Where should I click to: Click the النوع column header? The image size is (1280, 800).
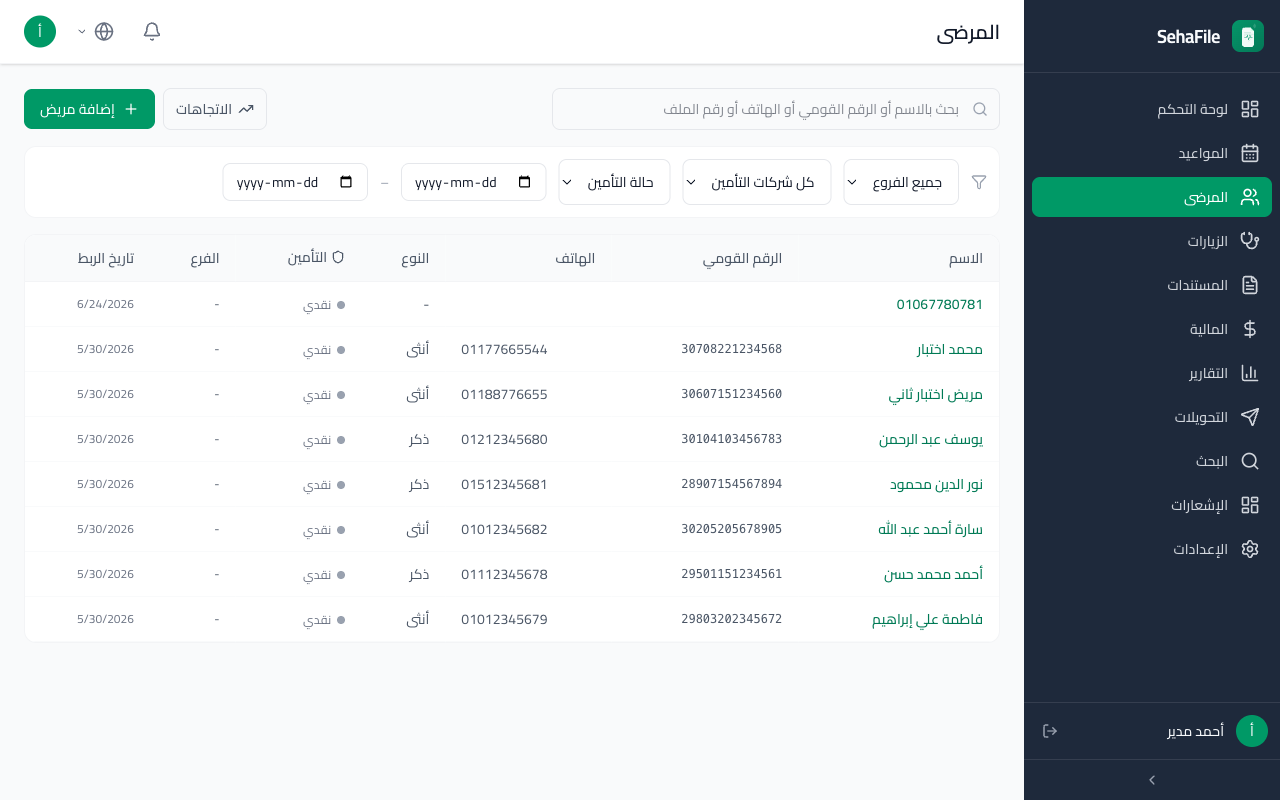point(415,258)
